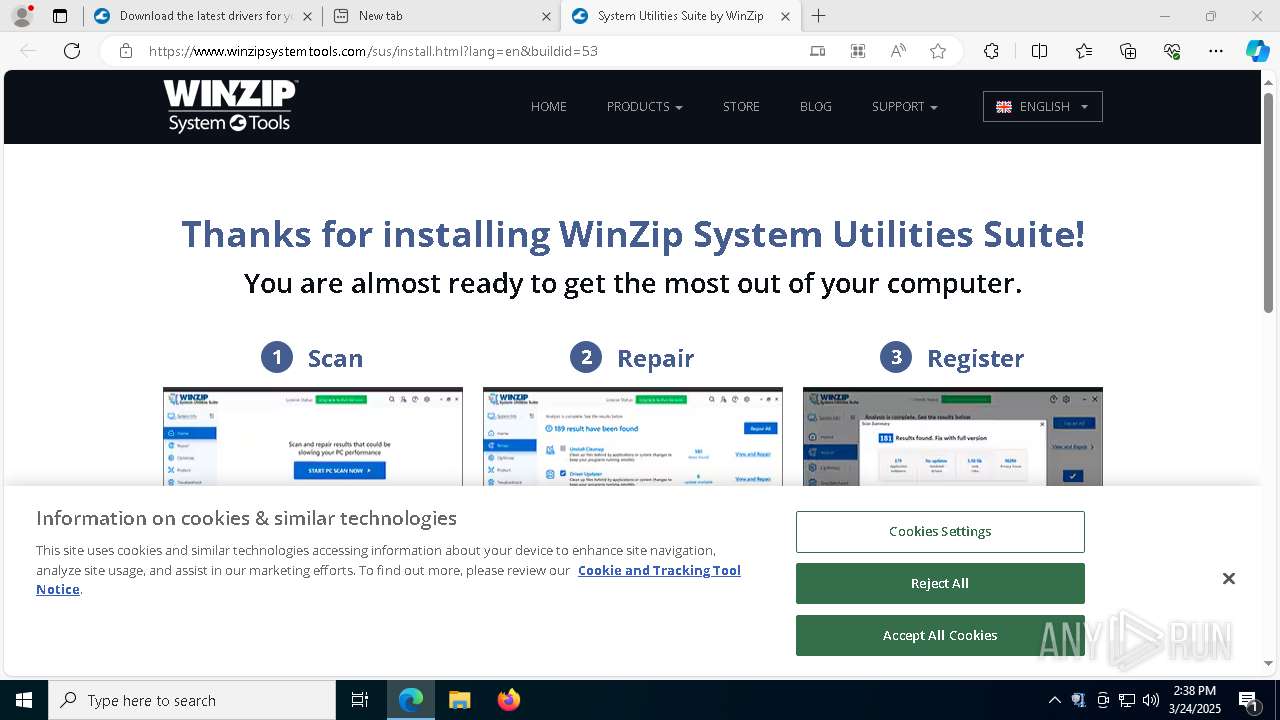This screenshot has width=1280, height=720.
Task: Select the System Utilities Suite by WinZip tab
Action: point(680,16)
